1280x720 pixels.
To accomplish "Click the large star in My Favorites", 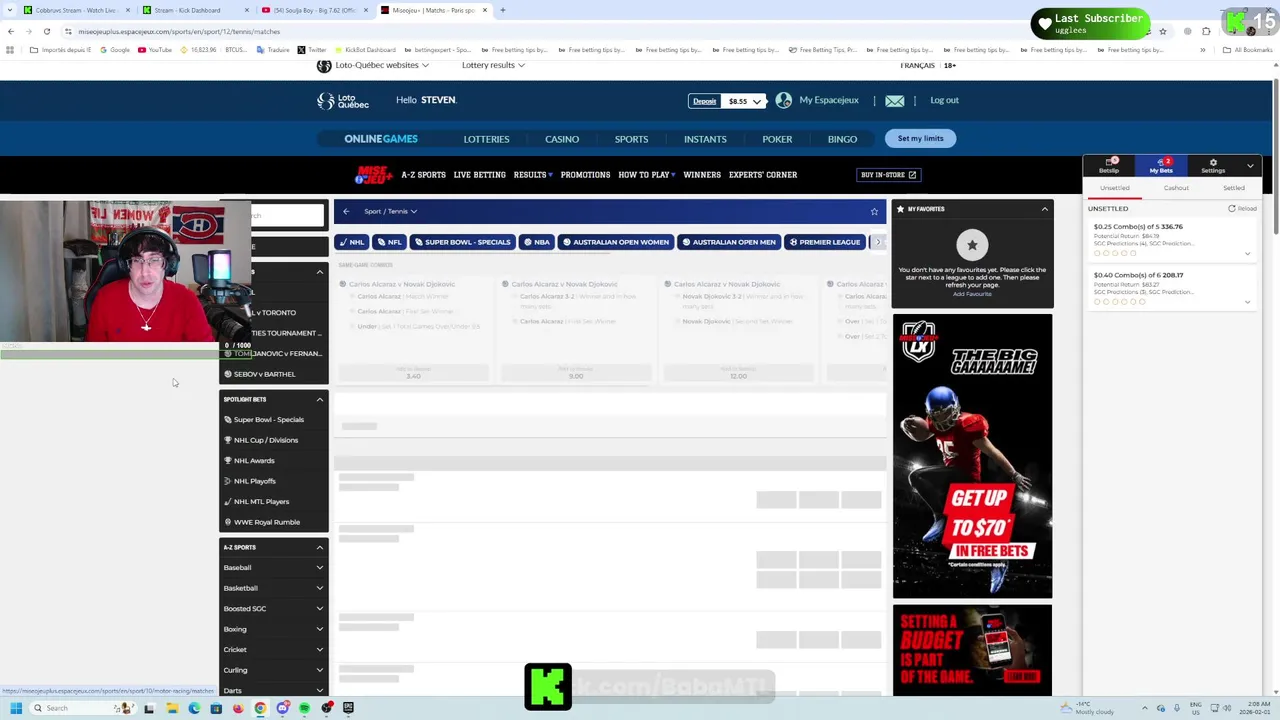I will tap(972, 245).
